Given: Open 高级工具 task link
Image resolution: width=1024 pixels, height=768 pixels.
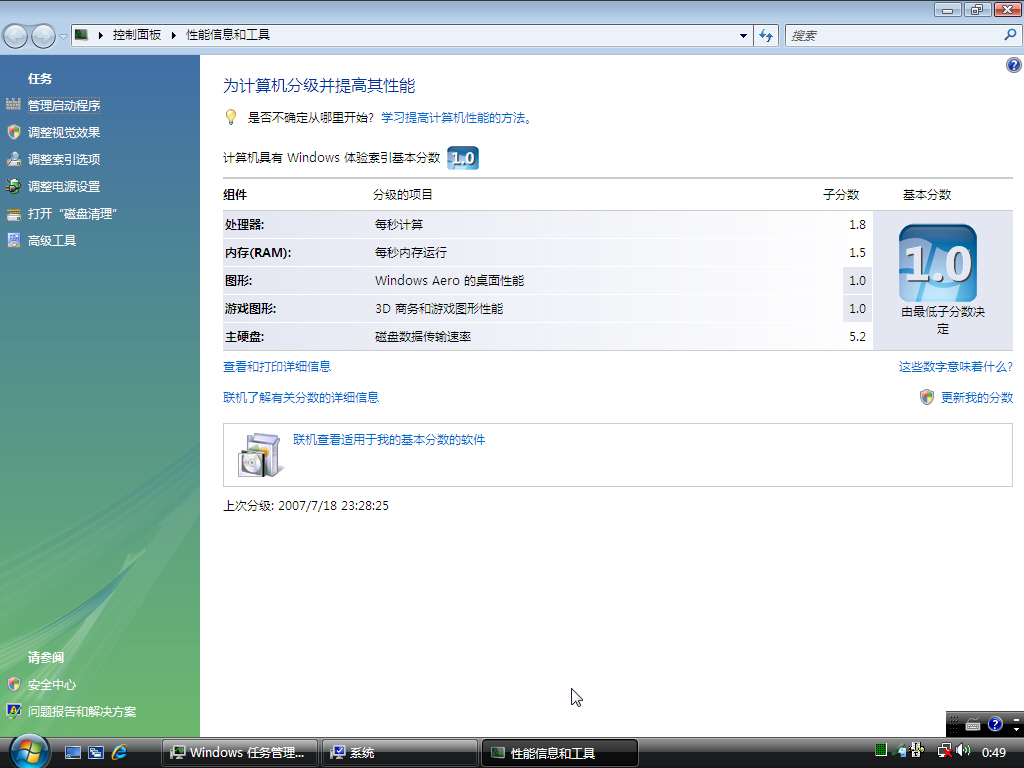Looking at the screenshot, I should point(52,240).
